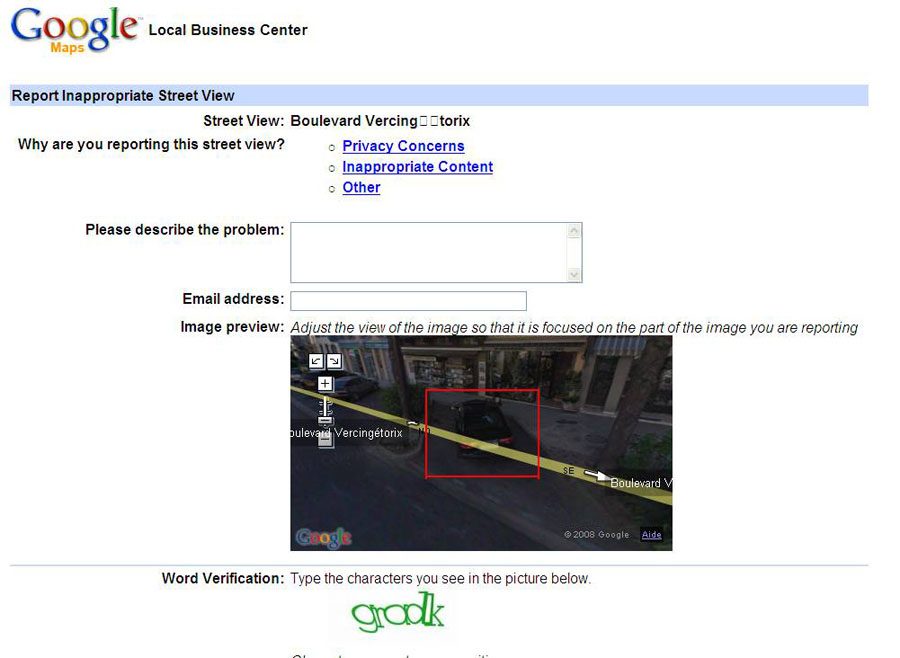
Task: Rotate street view right arrow icon
Action: pyautogui.click(x=334, y=361)
